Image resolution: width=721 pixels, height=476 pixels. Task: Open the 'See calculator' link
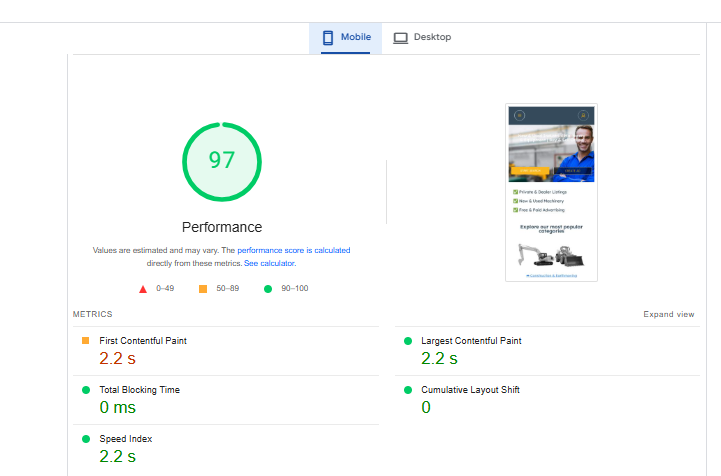(x=269, y=263)
